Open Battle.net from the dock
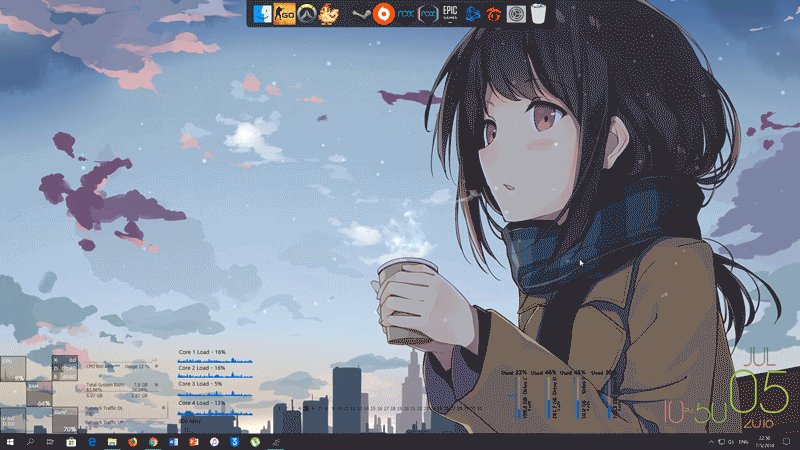This screenshot has height=450, width=800. 472,14
